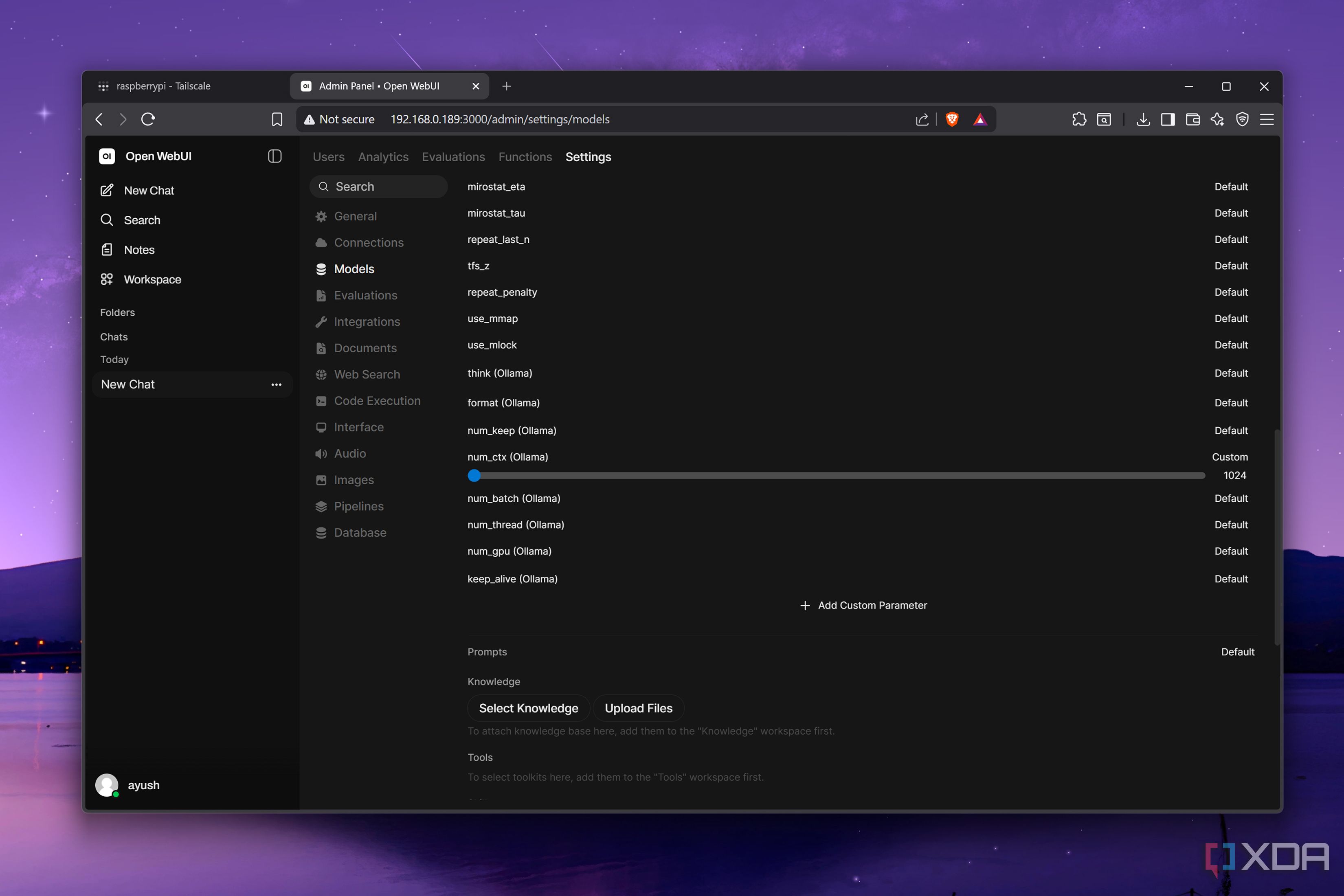
Task: Switch to the Users tab
Action: 329,156
